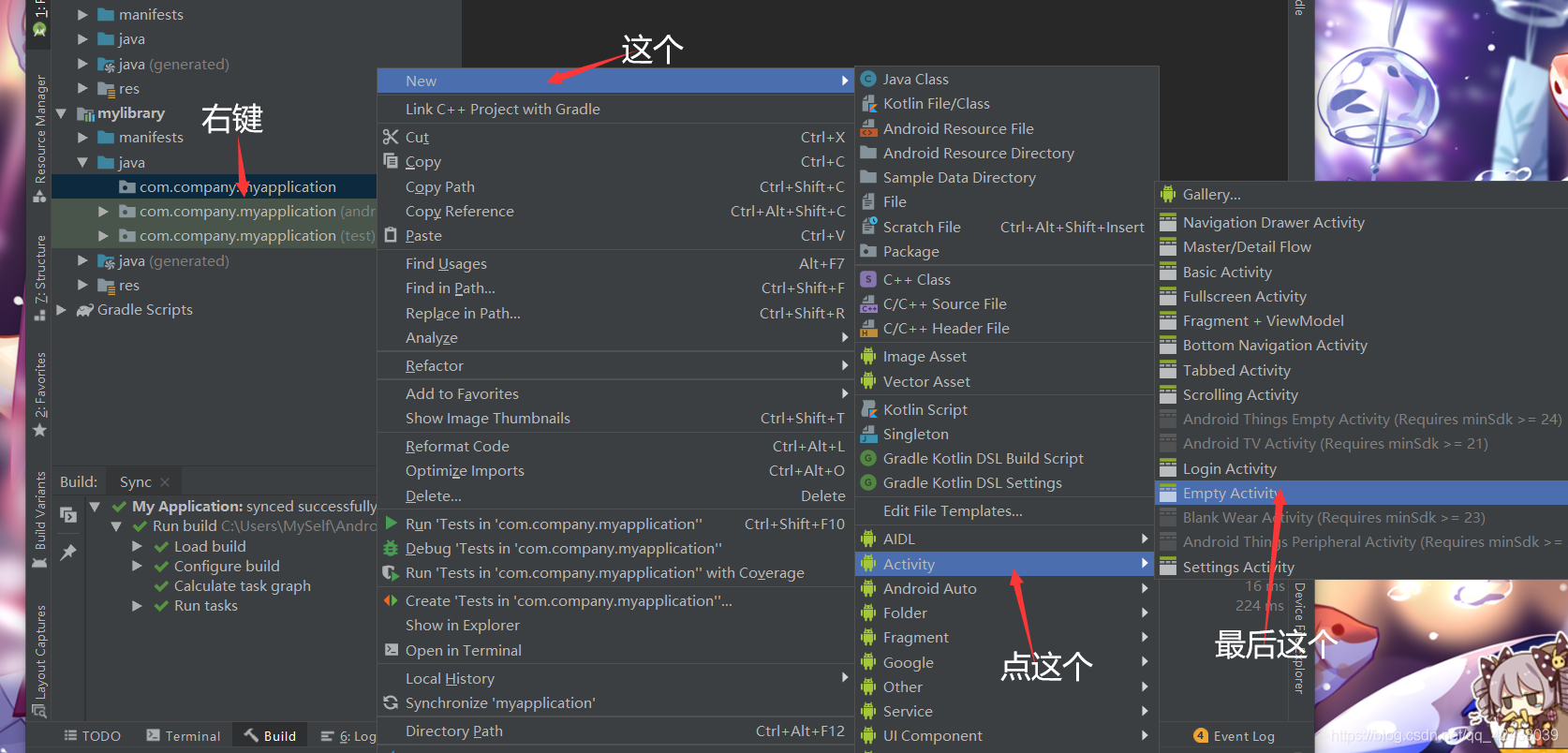This screenshot has height=753, width=1568.
Task: Expand the Run tasks step
Action: 138,606
